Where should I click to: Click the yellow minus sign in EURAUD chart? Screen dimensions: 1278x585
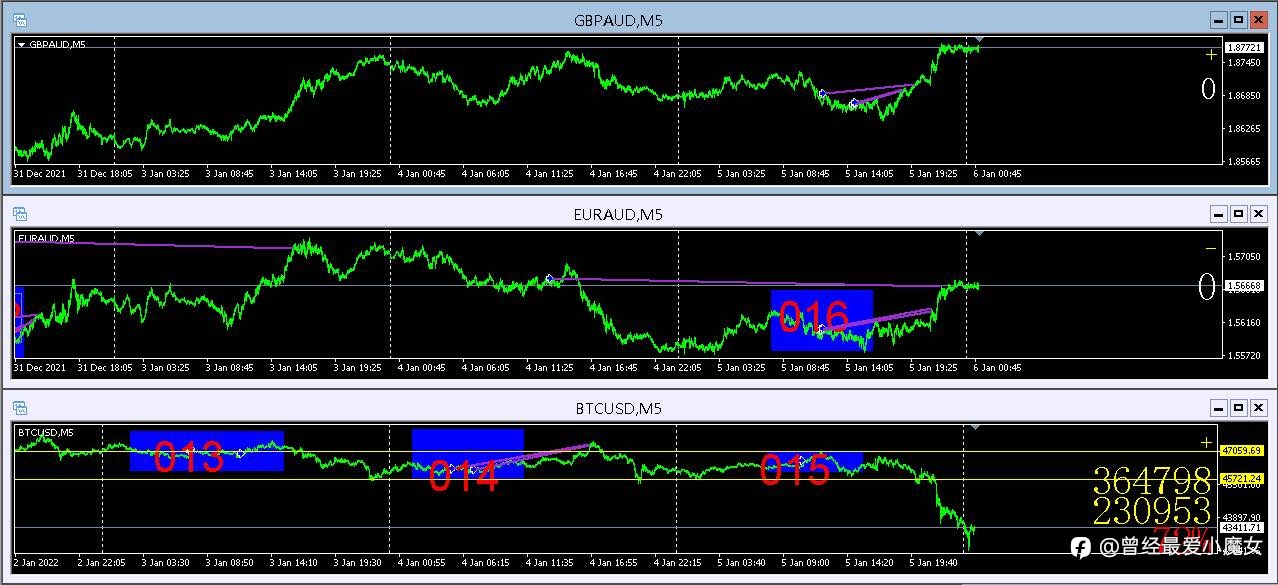click(x=1211, y=248)
